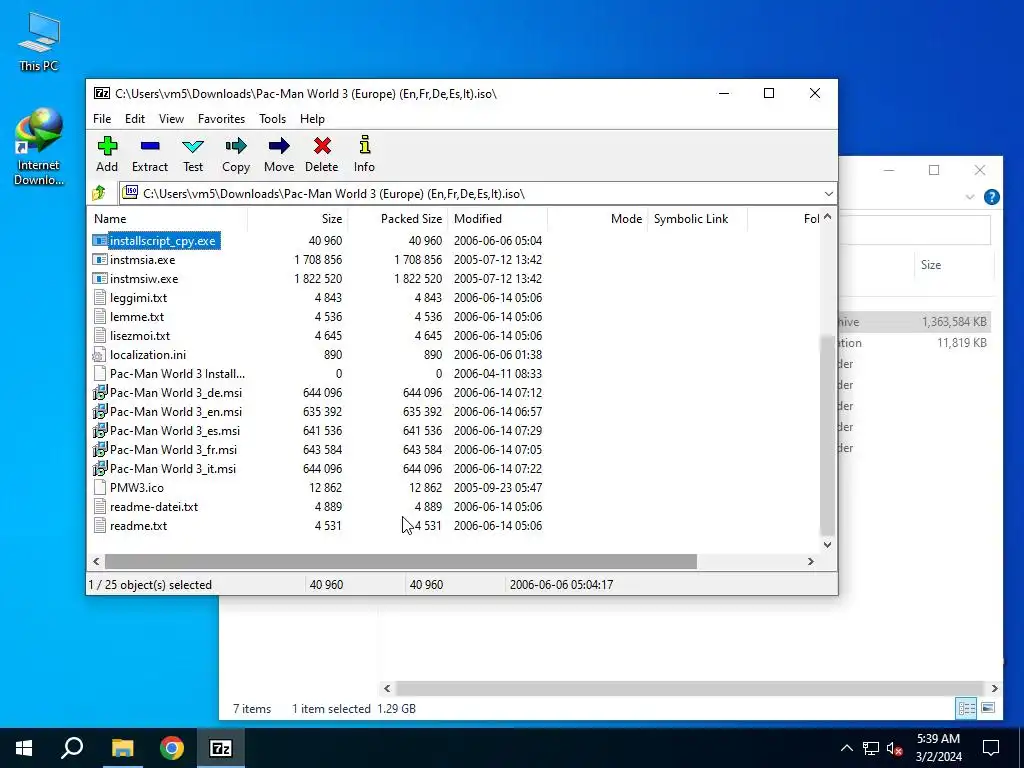
Task: Select the lemme.txt file
Action: click(136, 317)
